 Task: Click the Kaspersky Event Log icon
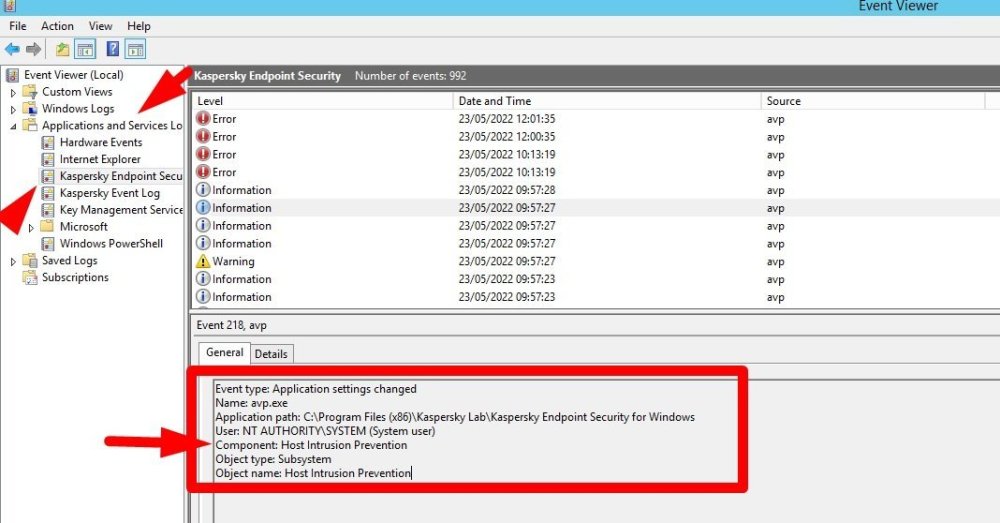pos(48,193)
